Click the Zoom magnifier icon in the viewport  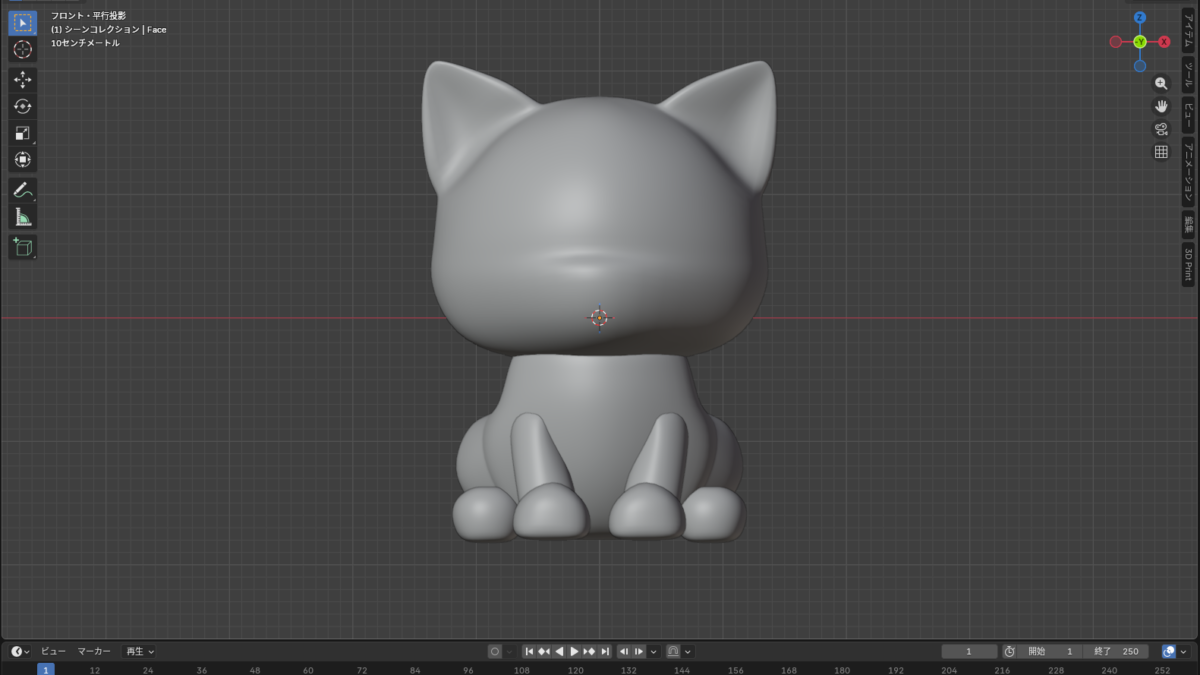pos(1160,83)
